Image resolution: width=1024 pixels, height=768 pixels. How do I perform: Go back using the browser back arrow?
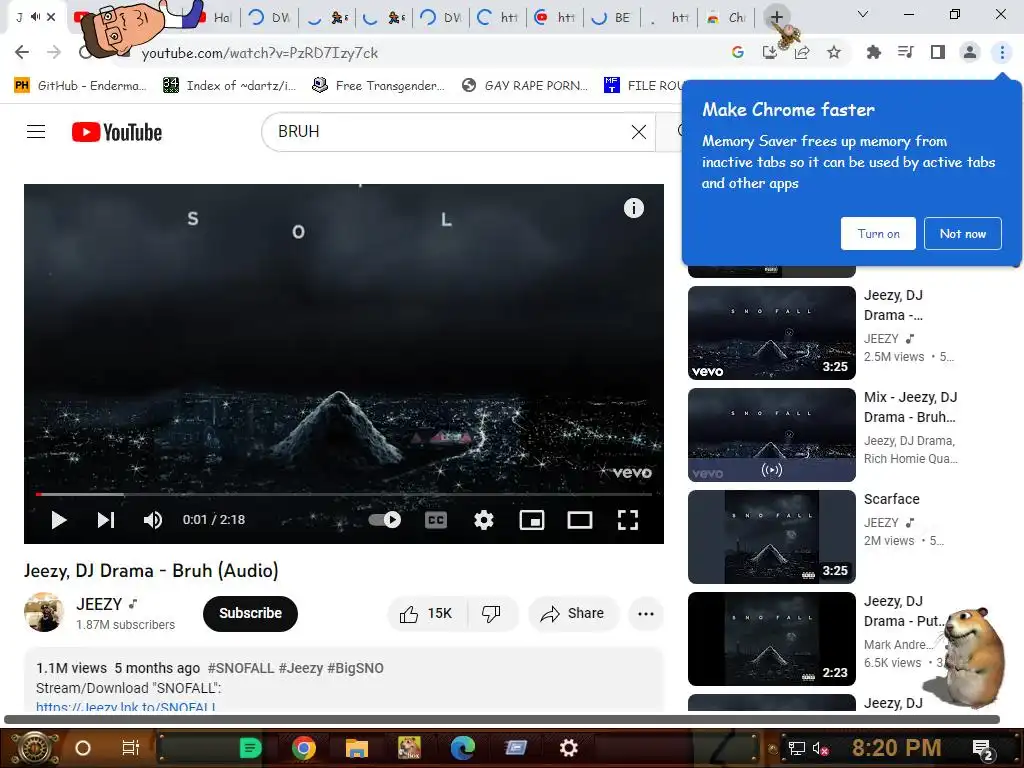coord(22,52)
